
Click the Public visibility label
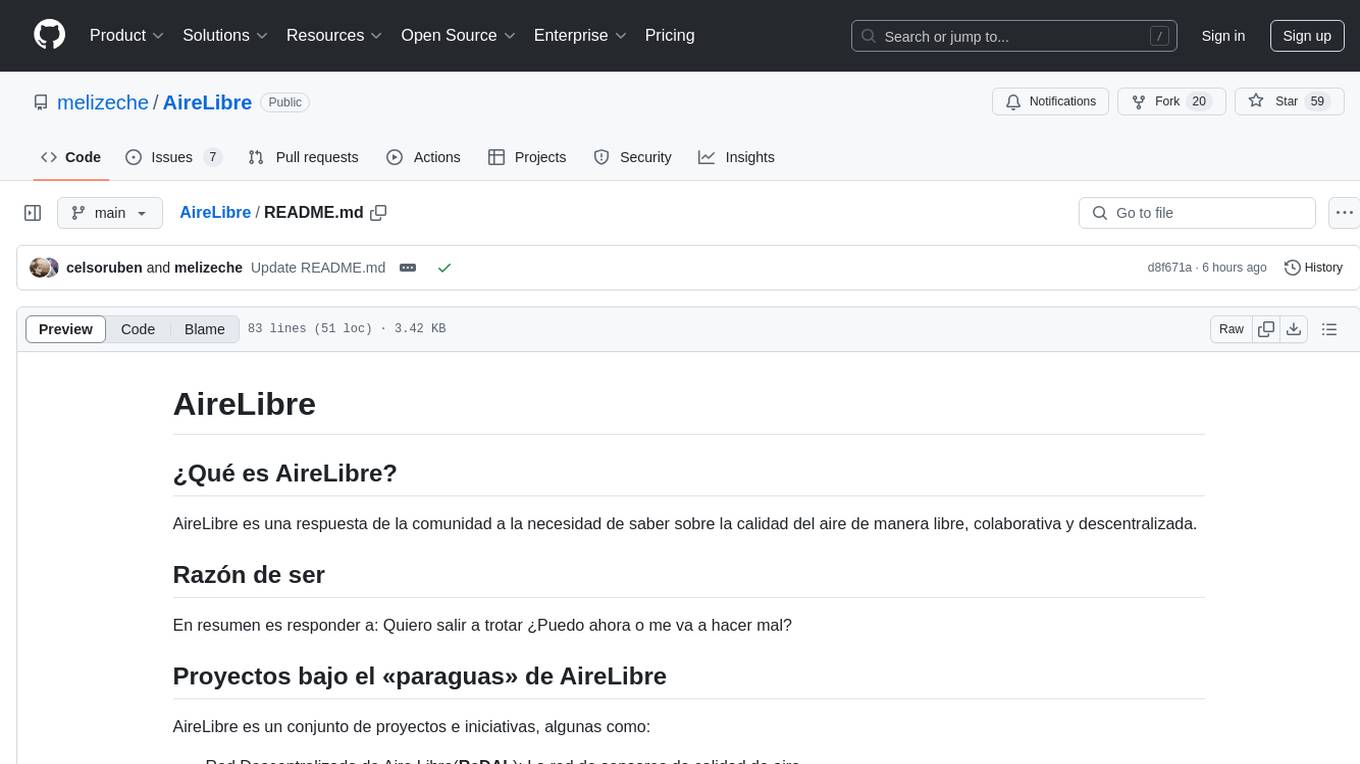click(285, 102)
